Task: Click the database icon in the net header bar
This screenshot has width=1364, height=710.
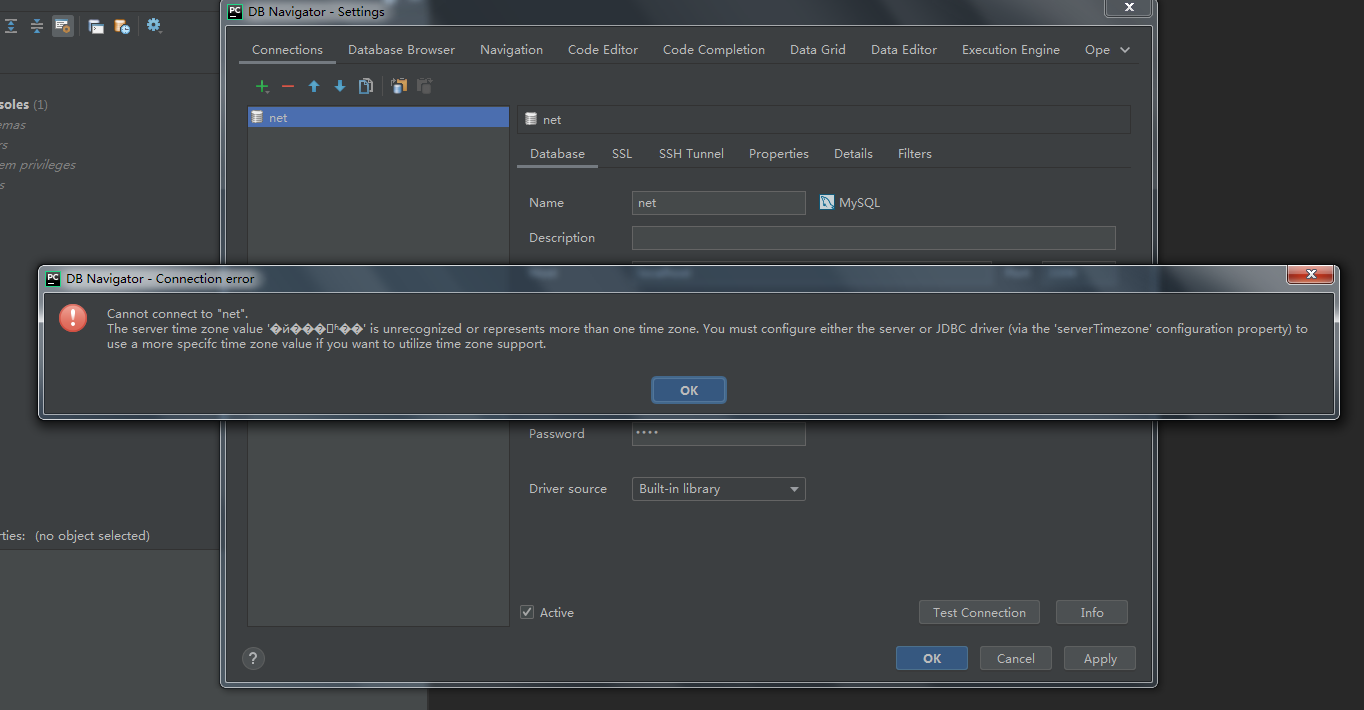Action: point(531,119)
